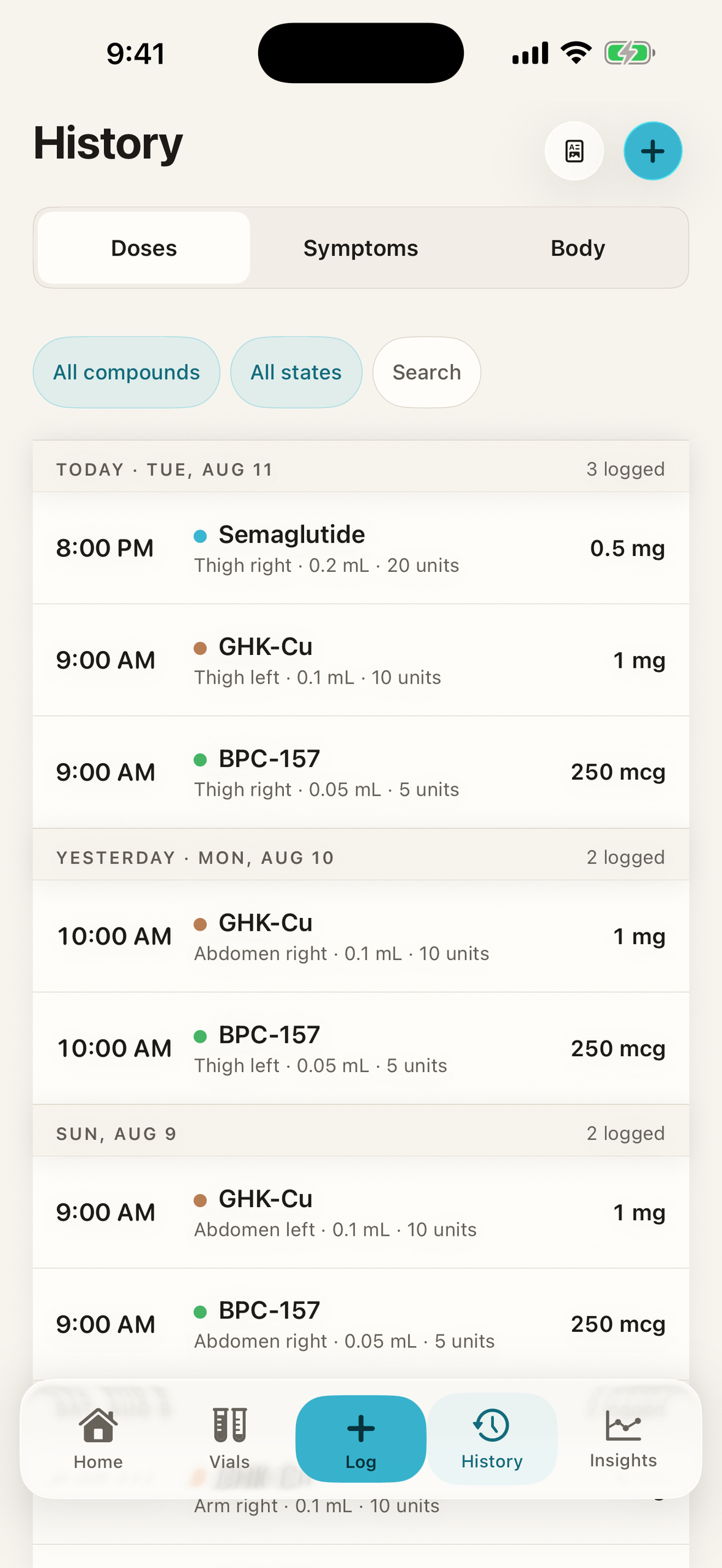Open the report document icon beside History

point(574,151)
